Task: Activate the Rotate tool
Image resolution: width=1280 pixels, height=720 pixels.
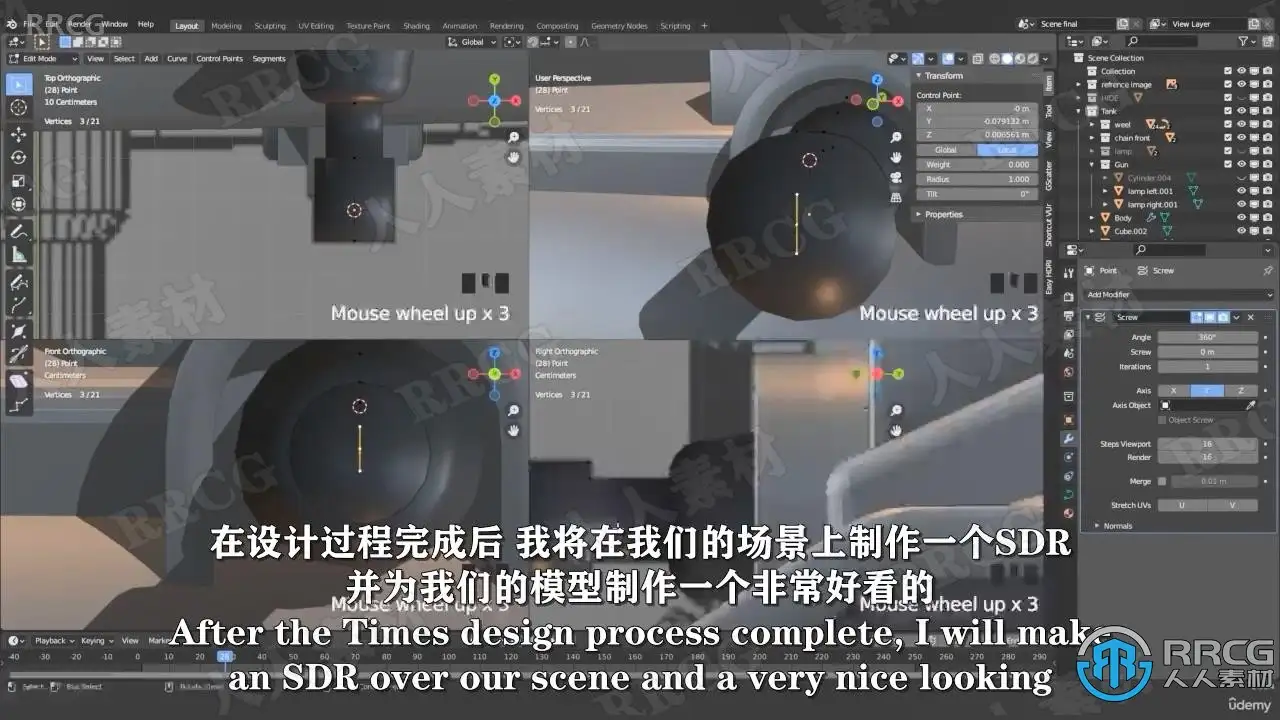Action: [18, 157]
